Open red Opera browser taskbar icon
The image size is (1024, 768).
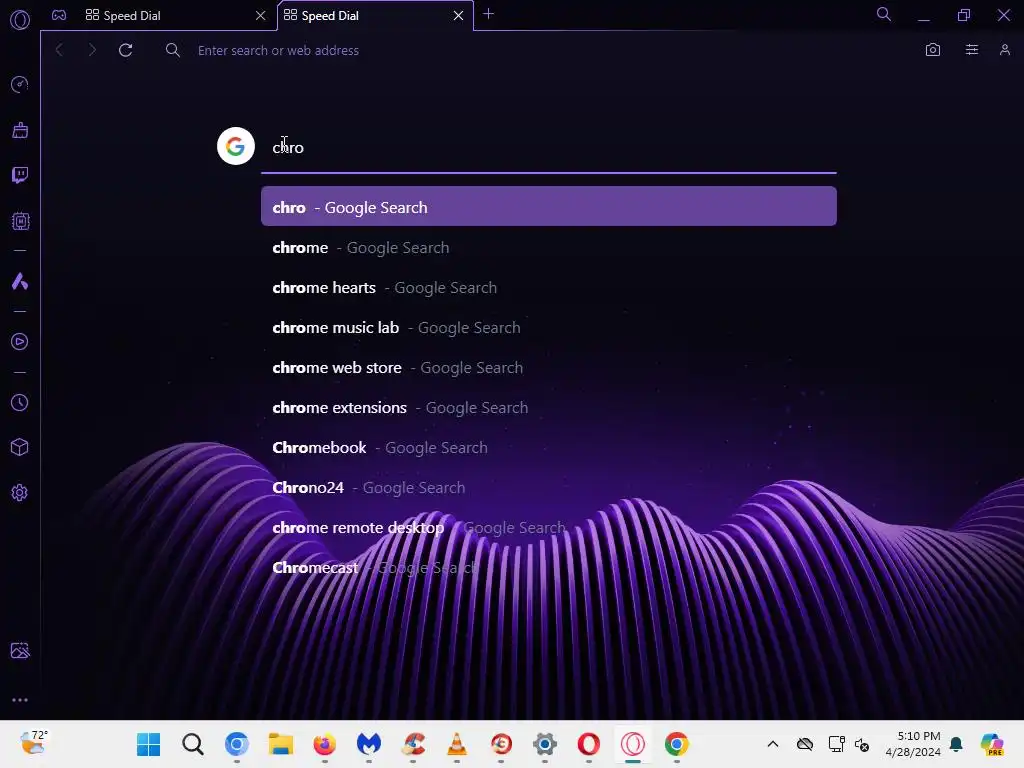588,744
